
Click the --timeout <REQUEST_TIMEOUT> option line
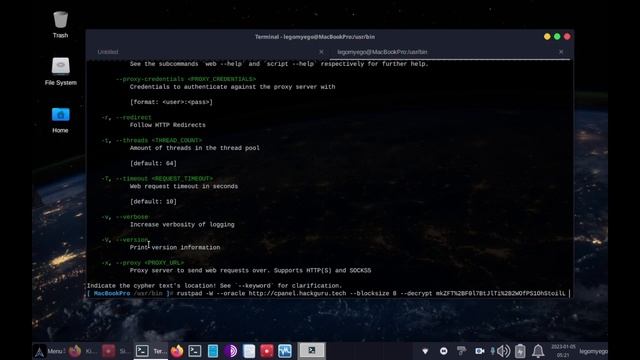click(157, 179)
